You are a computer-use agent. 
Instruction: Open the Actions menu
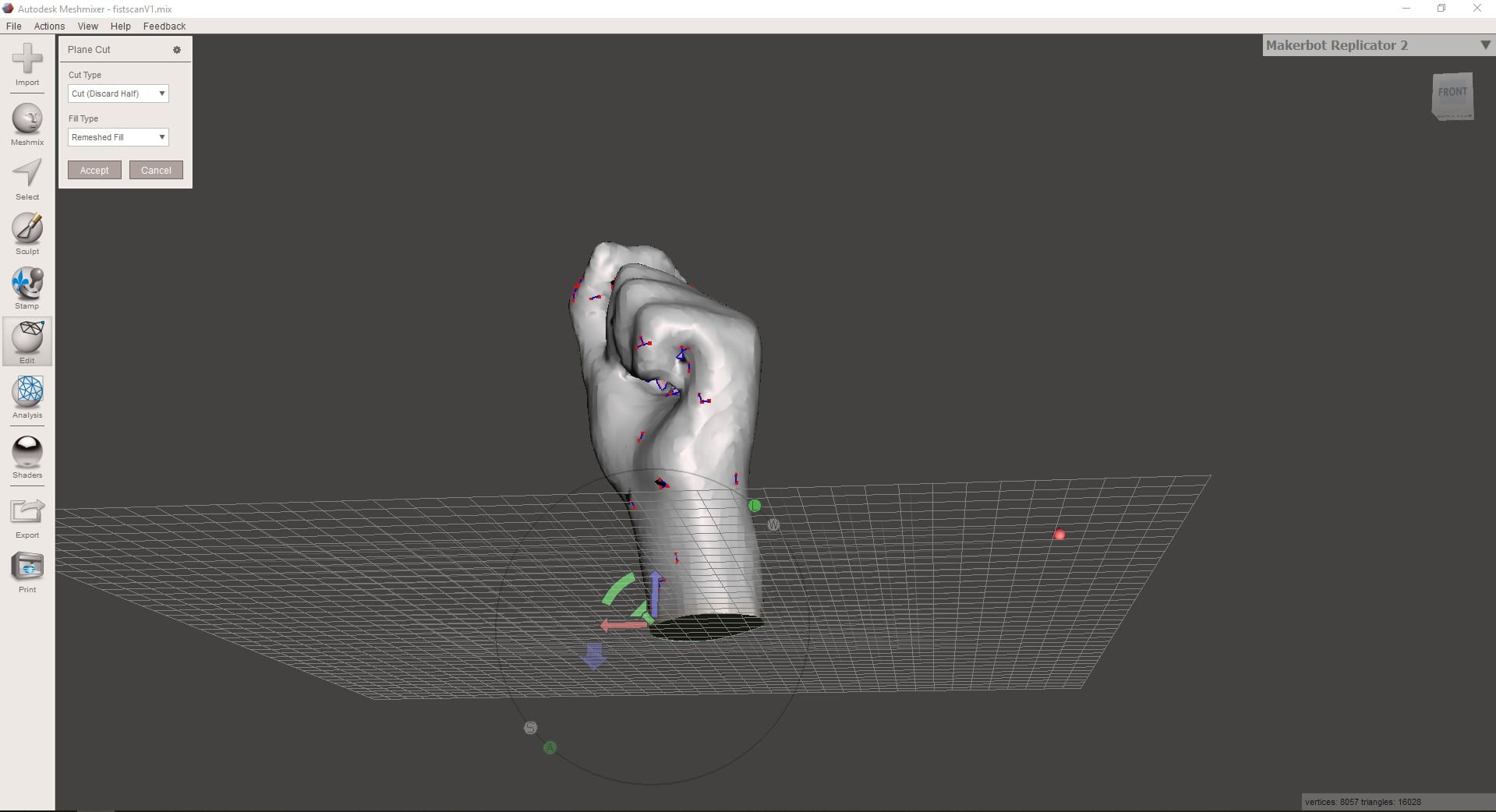tap(49, 26)
